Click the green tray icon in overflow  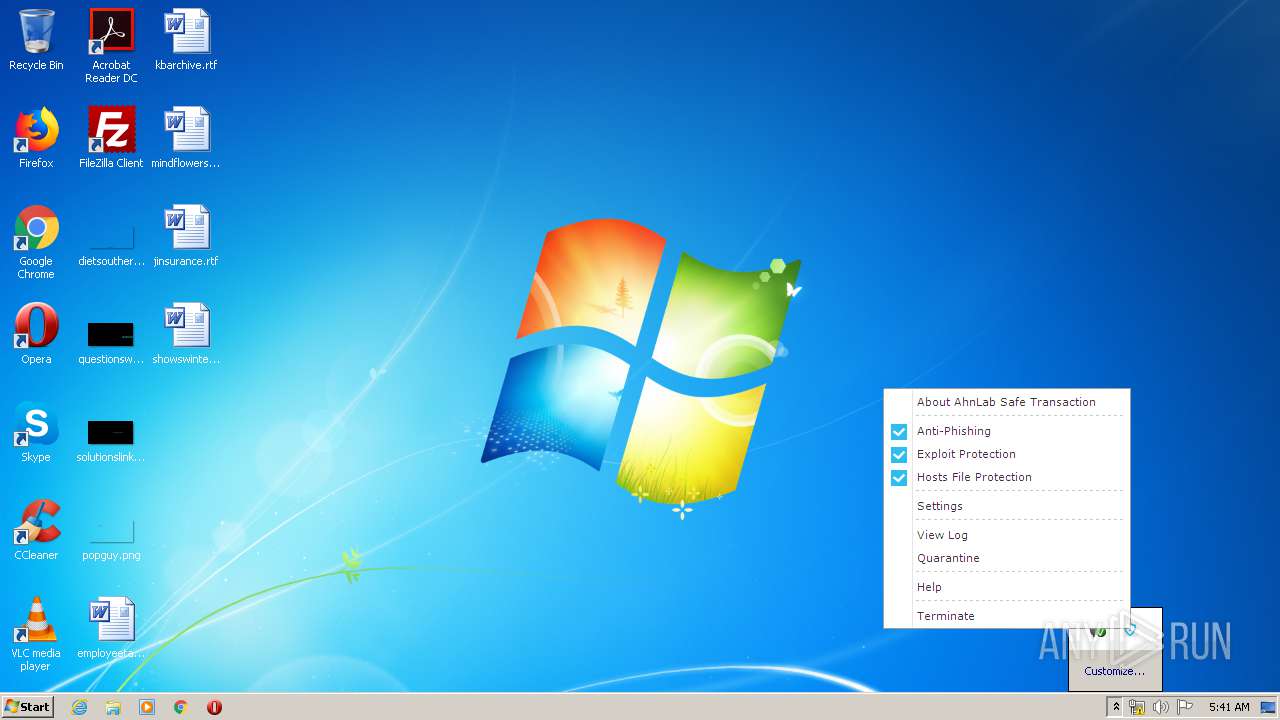coord(1099,631)
